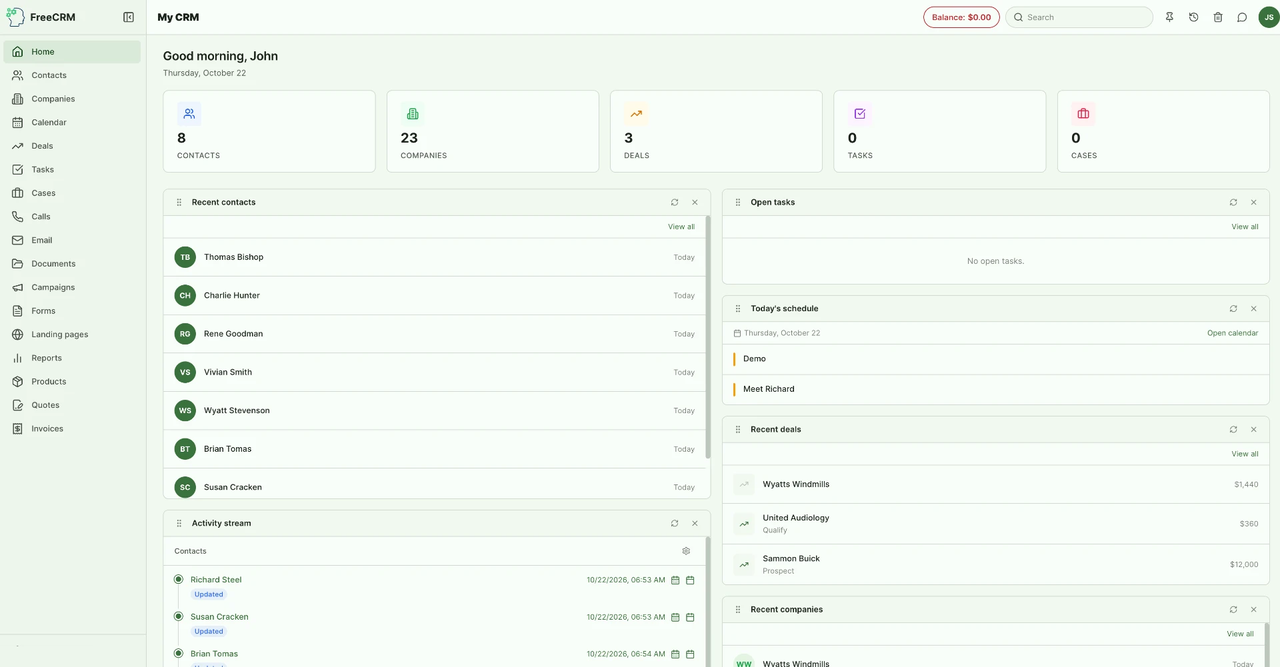Grab the Open tasks drag handle
This screenshot has height=667, width=1280.
tap(738, 202)
